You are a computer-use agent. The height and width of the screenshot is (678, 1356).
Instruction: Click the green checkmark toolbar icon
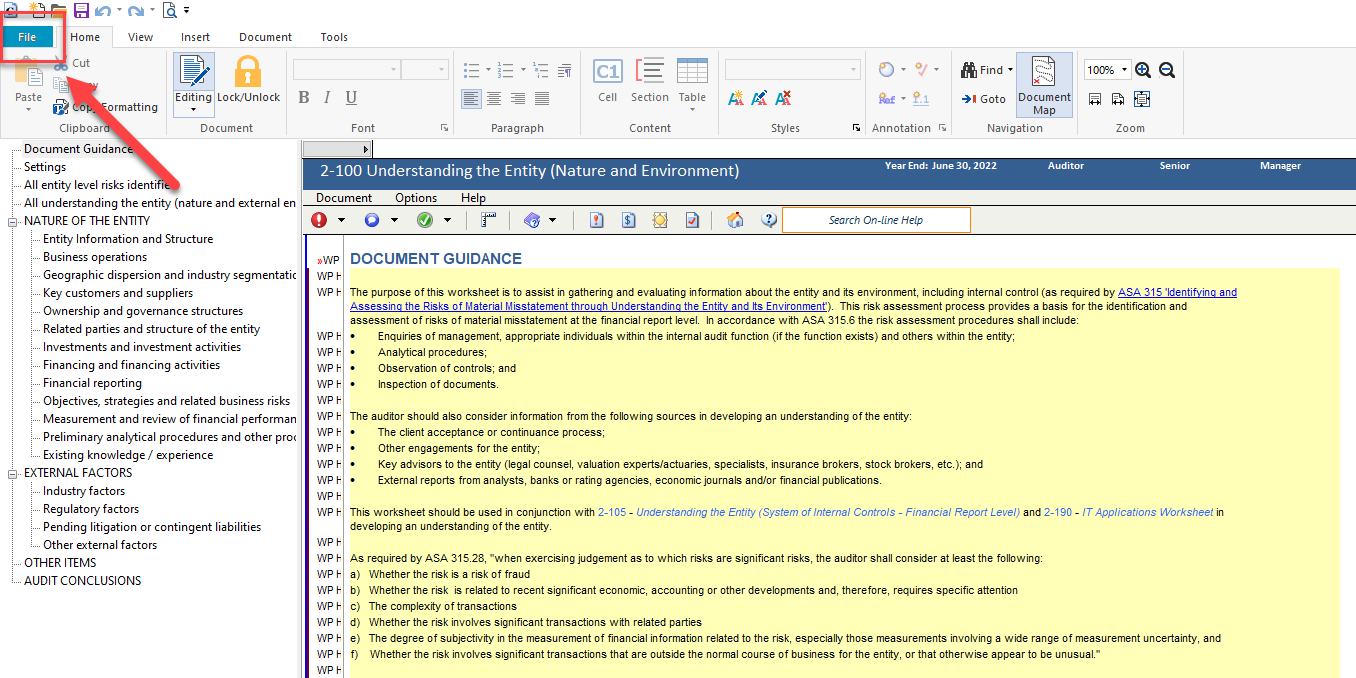425,220
